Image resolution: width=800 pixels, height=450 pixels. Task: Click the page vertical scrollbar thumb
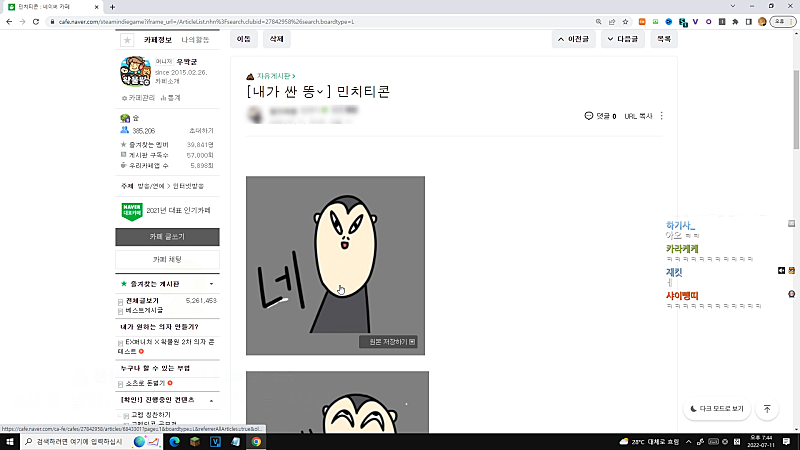click(x=796, y=110)
